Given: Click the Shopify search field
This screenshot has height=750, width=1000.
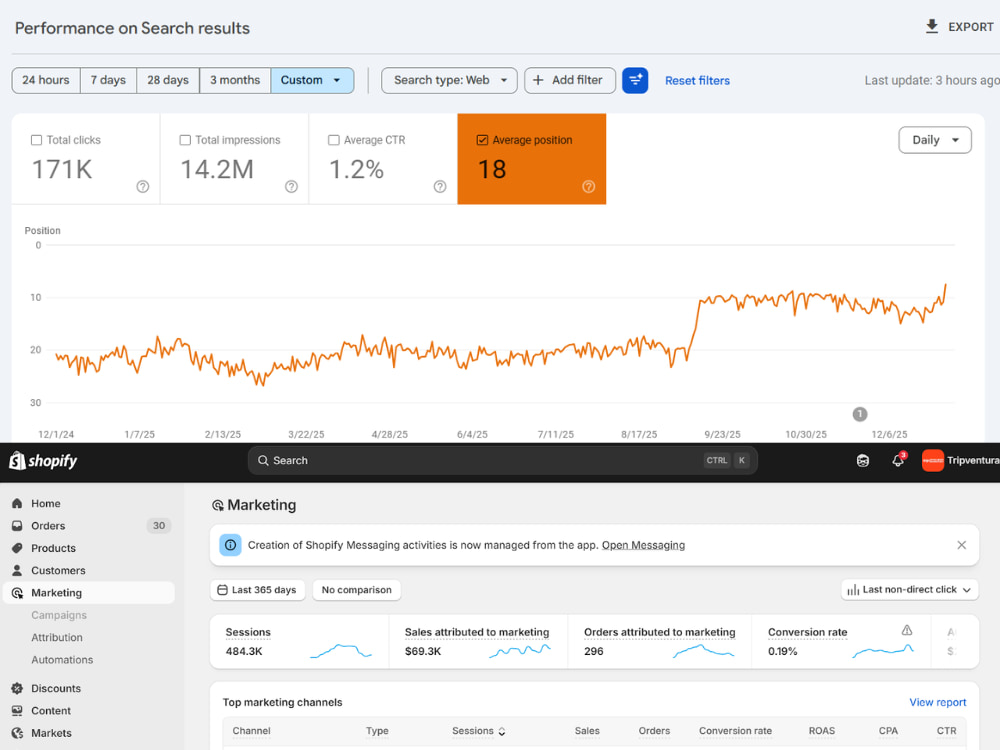Looking at the screenshot, I should pos(503,460).
